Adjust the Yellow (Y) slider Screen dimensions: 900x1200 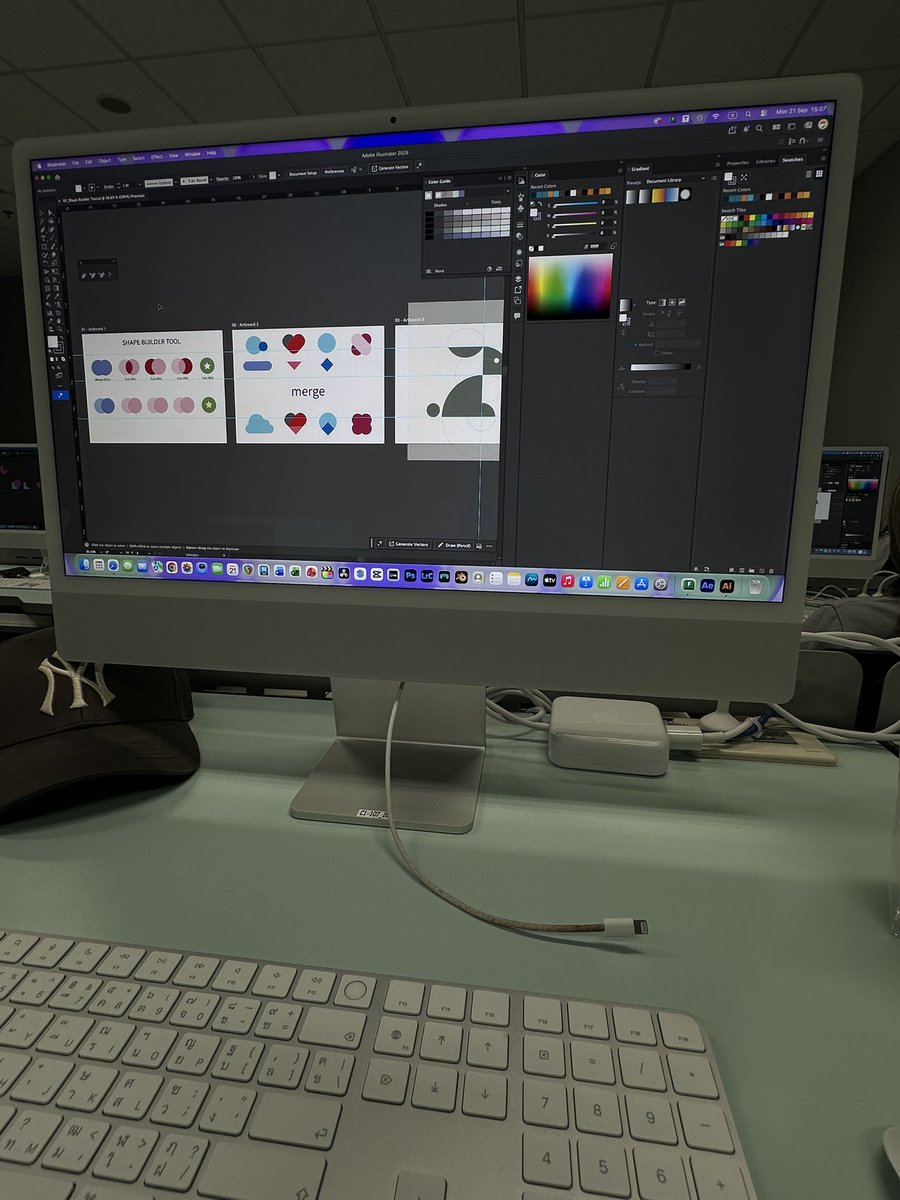575,223
